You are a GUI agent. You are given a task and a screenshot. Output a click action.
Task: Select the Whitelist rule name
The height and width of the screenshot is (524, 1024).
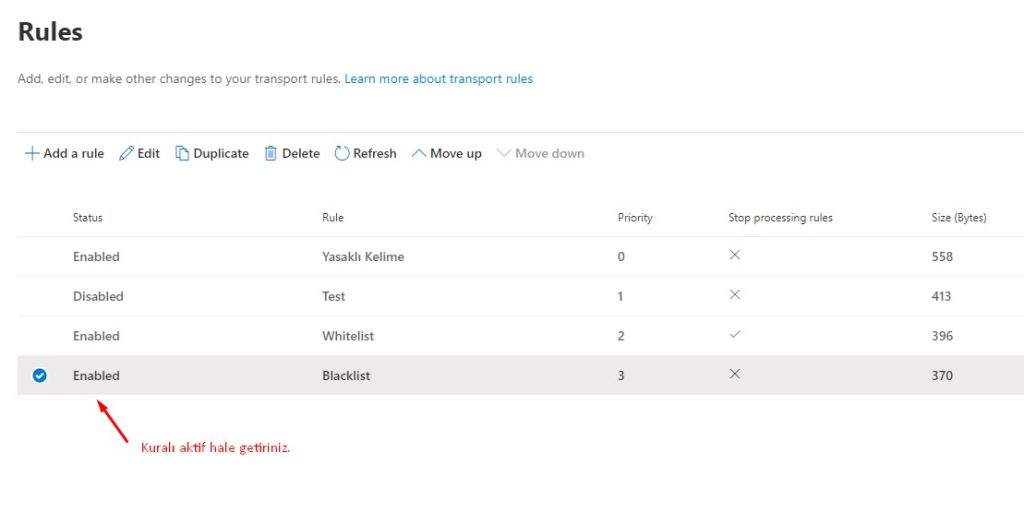click(x=348, y=337)
